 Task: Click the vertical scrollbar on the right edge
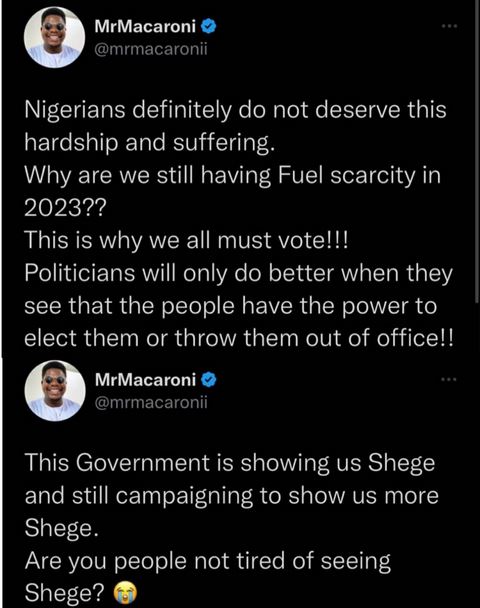477,151
